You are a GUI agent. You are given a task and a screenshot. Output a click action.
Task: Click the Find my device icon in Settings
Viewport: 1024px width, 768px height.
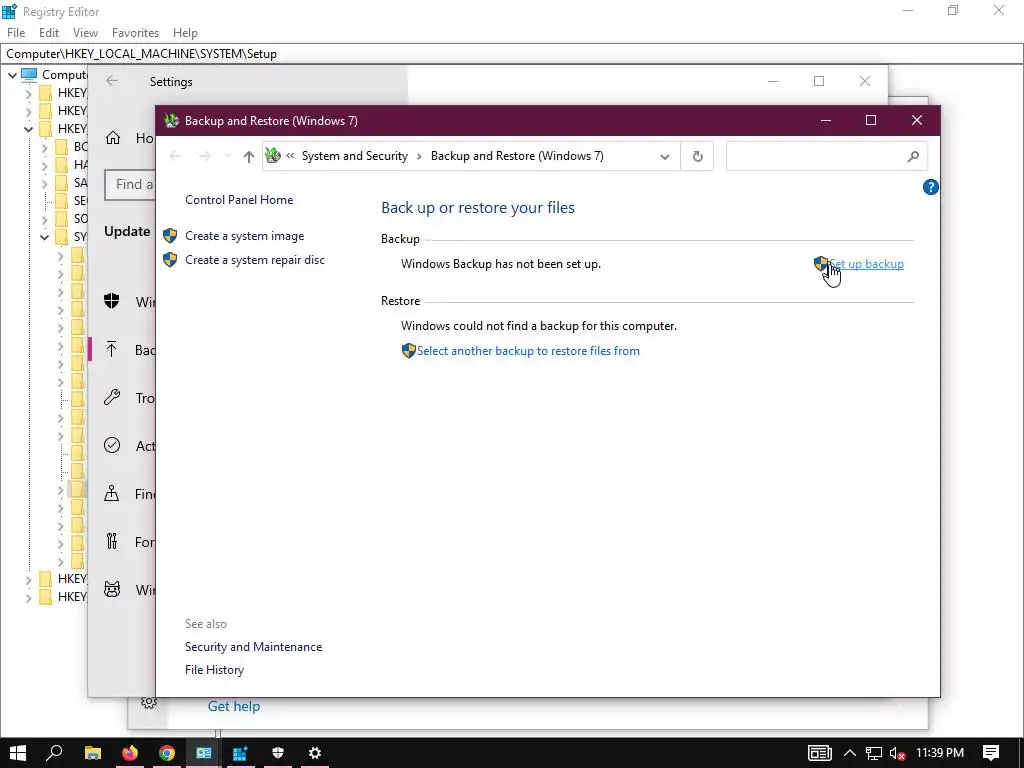pyautogui.click(x=112, y=493)
